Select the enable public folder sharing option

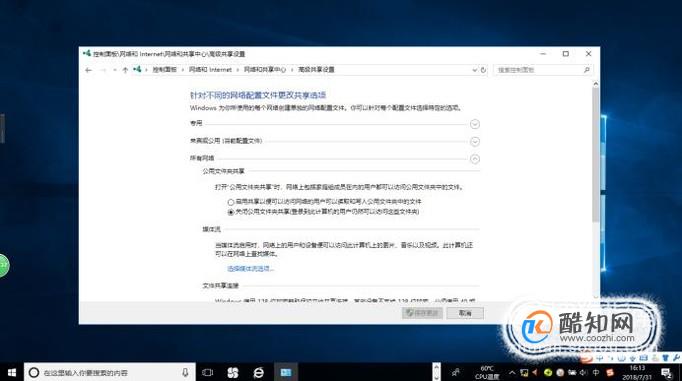coord(231,202)
